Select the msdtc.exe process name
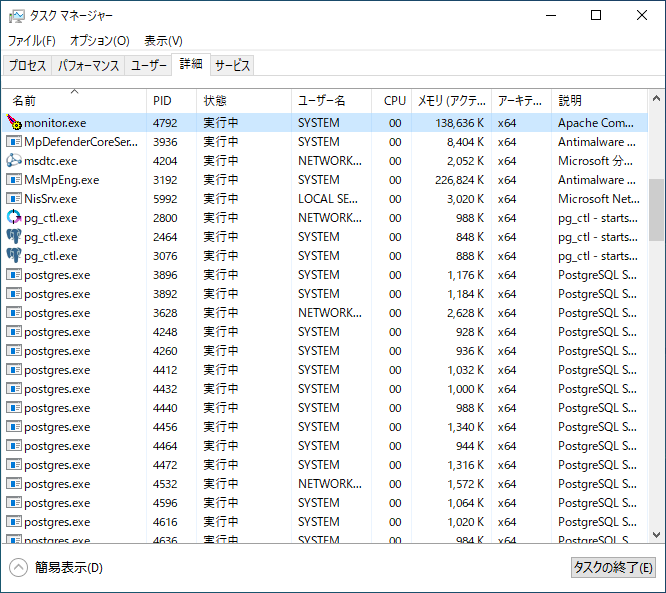Screen dimensions: 666x593 [x=51, y=161]
